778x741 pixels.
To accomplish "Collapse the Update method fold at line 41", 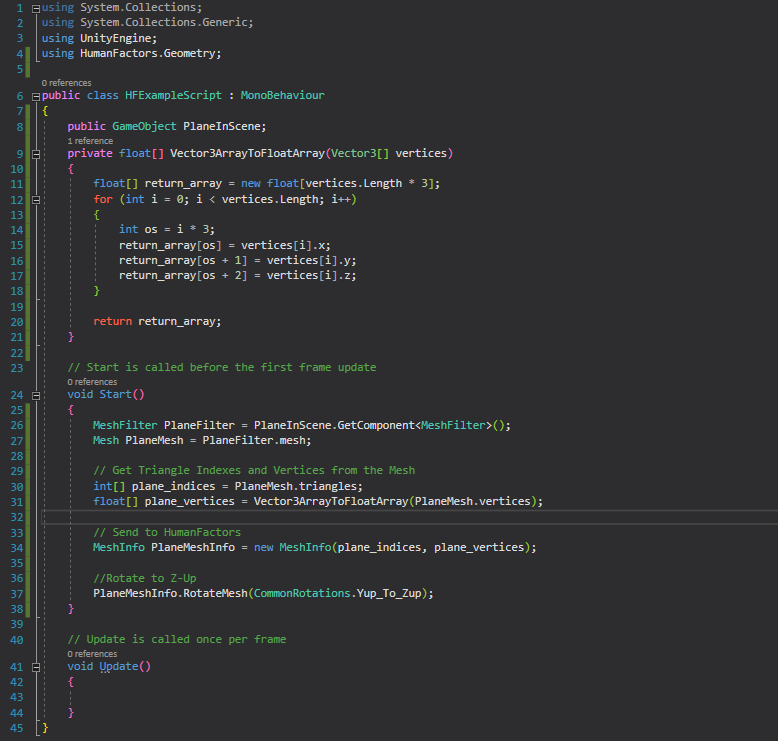I will click(x=36, y=668).
